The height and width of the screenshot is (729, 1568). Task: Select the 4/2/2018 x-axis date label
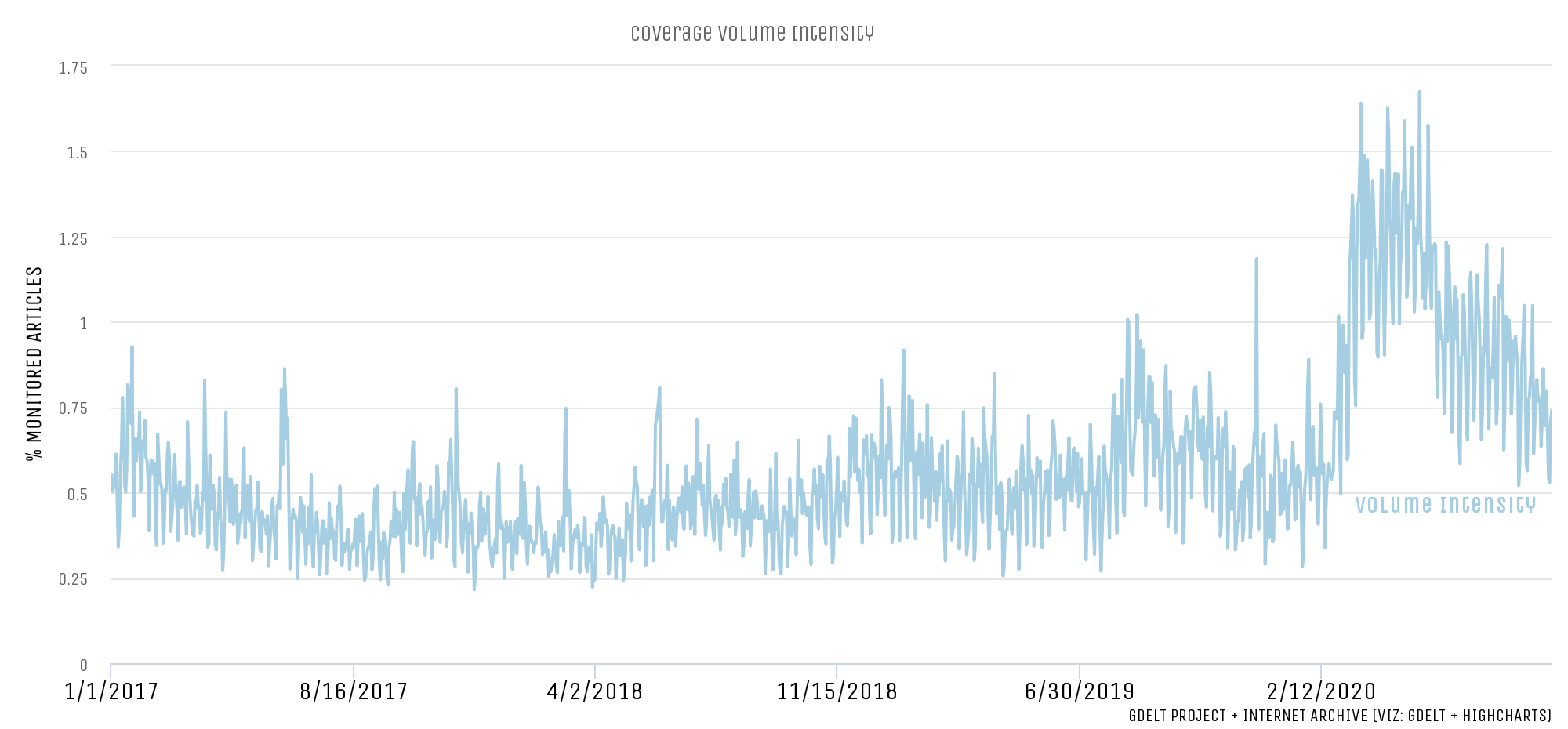[595, 691]
